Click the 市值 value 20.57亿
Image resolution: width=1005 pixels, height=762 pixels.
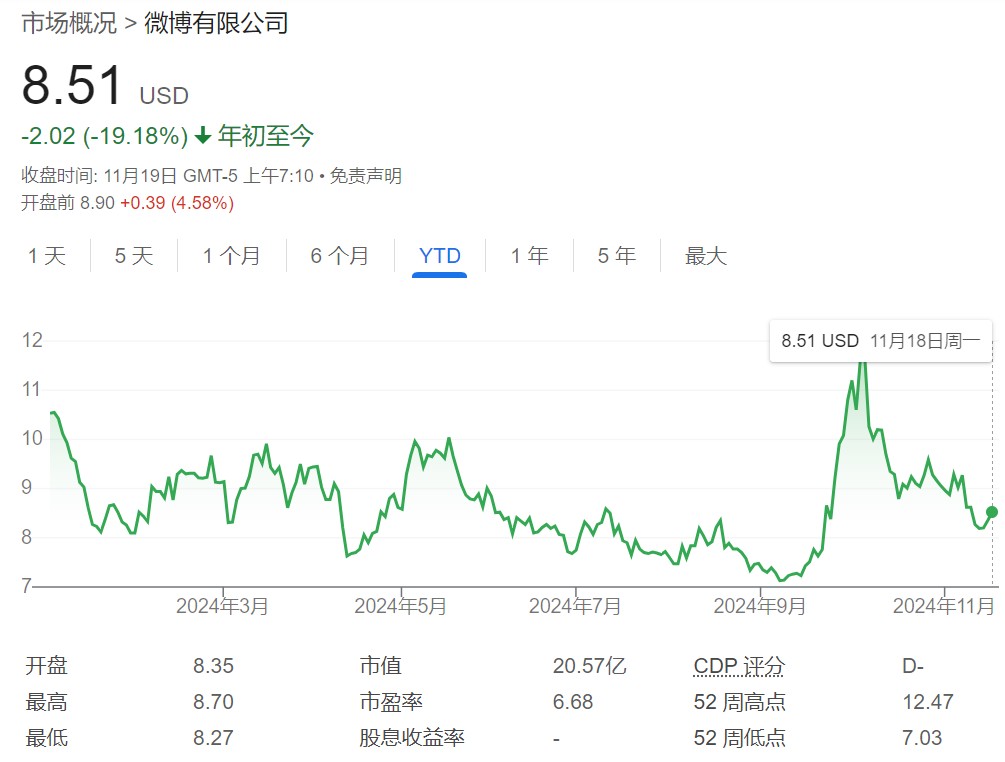[589, 666]
